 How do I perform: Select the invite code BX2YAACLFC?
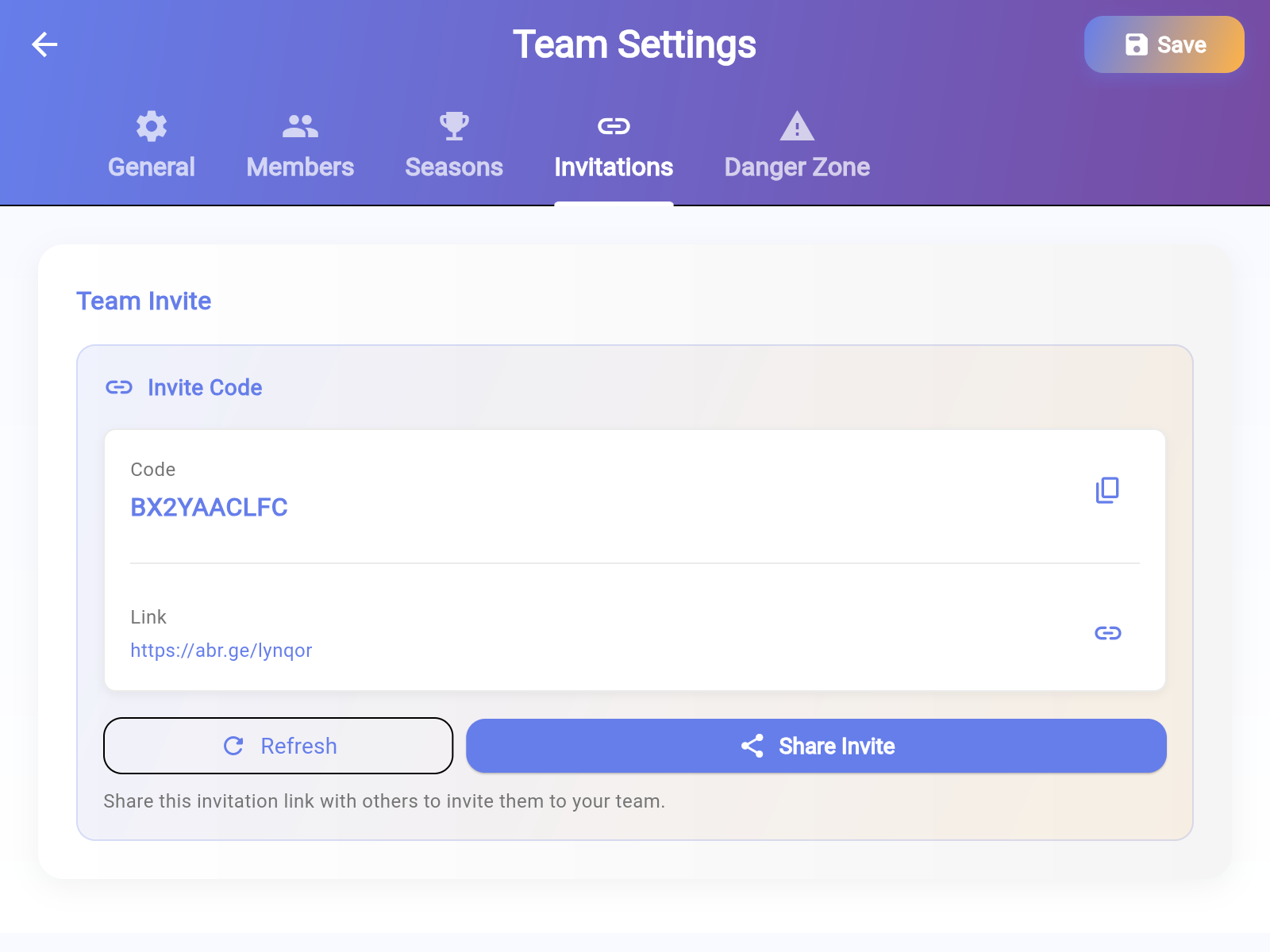point(210,507)
